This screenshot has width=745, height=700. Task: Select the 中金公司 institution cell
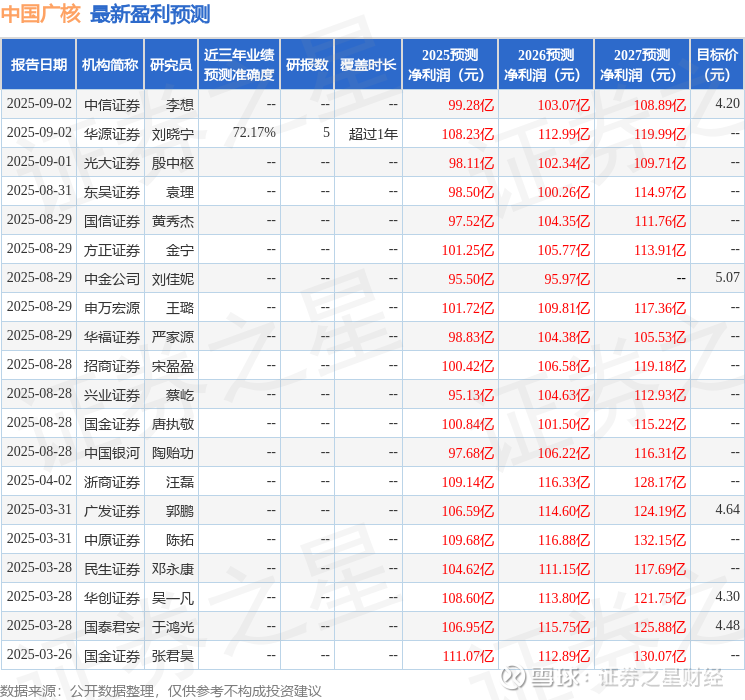(112, 279)
